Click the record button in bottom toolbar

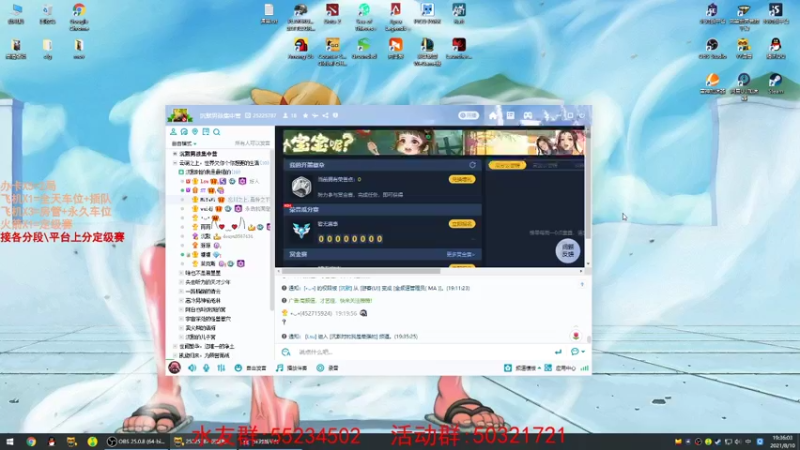[328, 368]
